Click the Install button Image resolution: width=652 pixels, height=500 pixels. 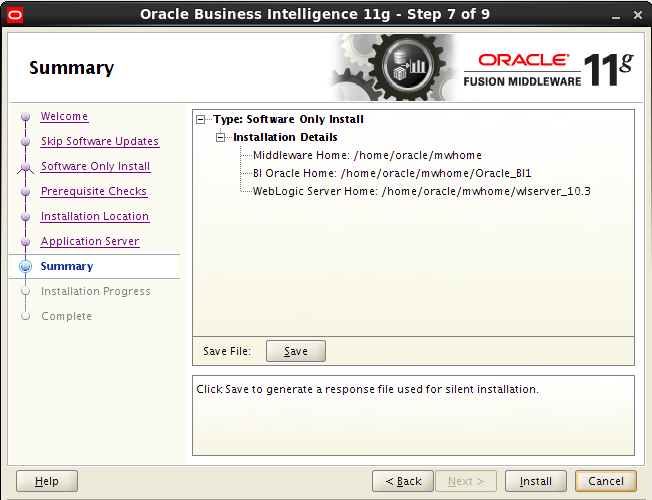(x=536, y=481)
